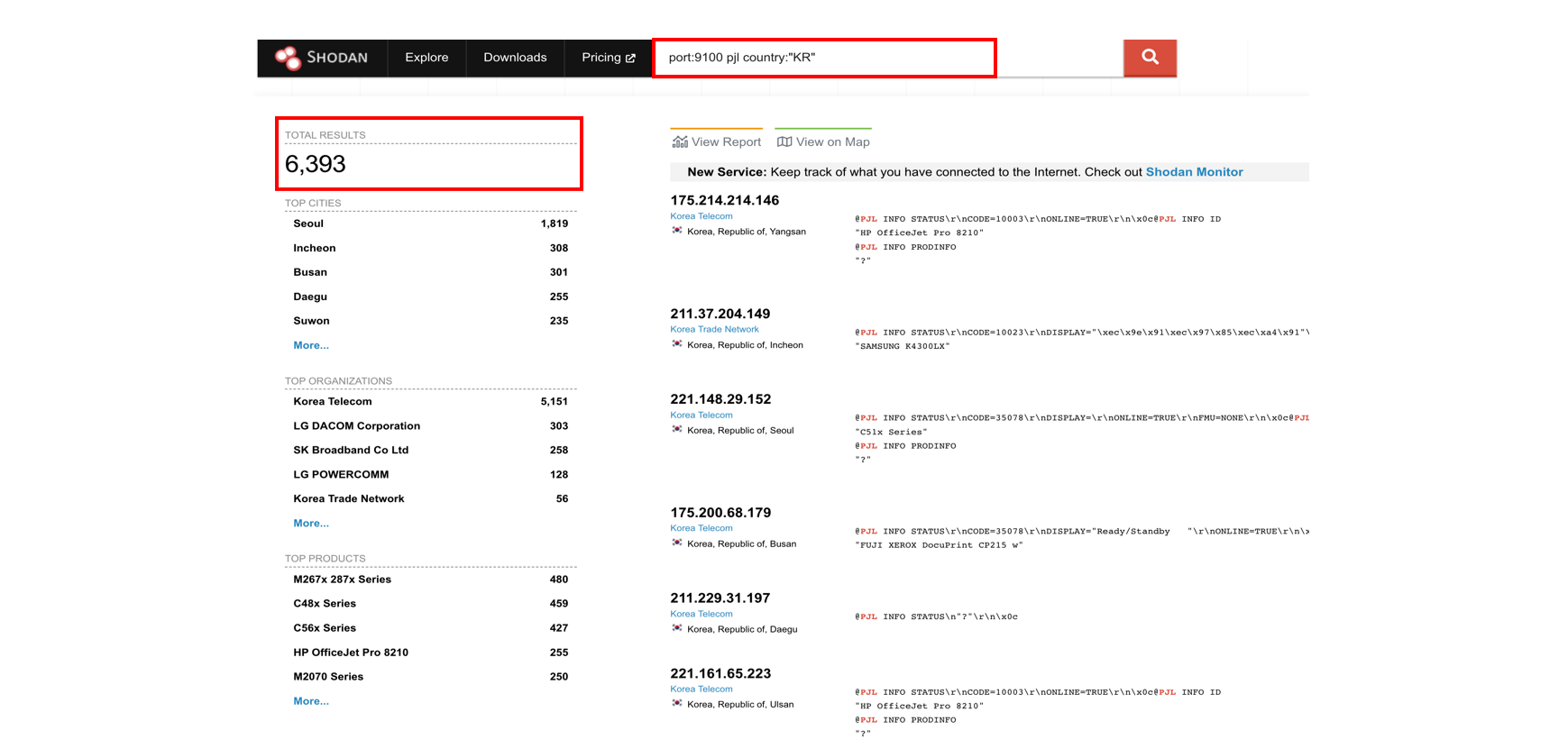This screenshot has height=749, width=1568.
Task: Click the Korean flag beside Seoul result
Action: pos(676,430)
